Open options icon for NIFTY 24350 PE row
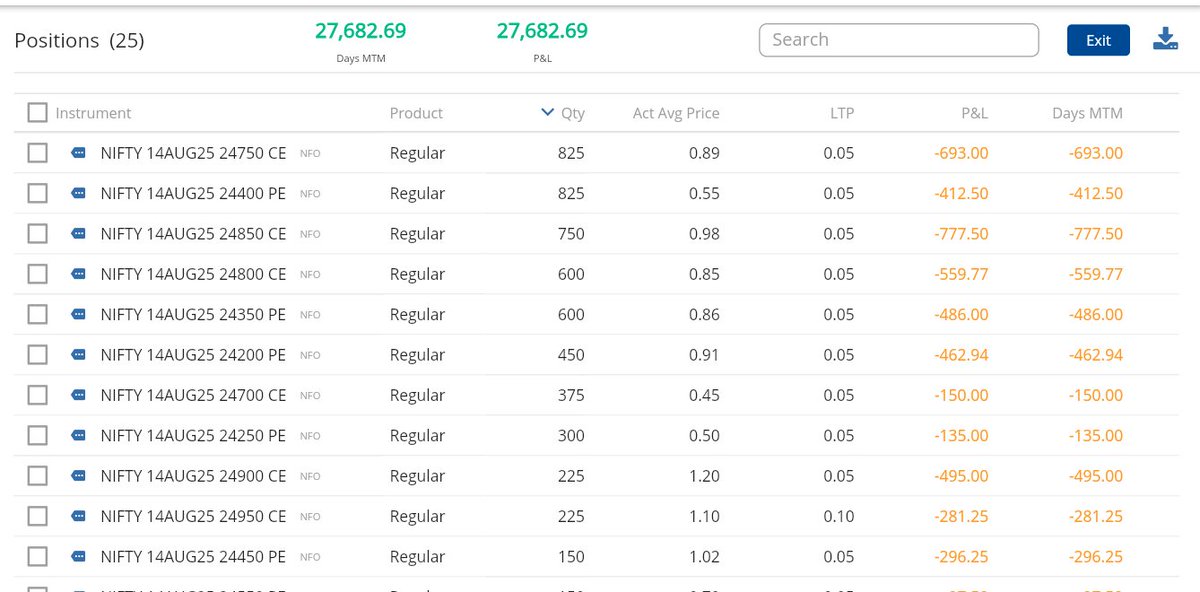1200x592 pixels. pyautogui.click(x=78, y=315)
